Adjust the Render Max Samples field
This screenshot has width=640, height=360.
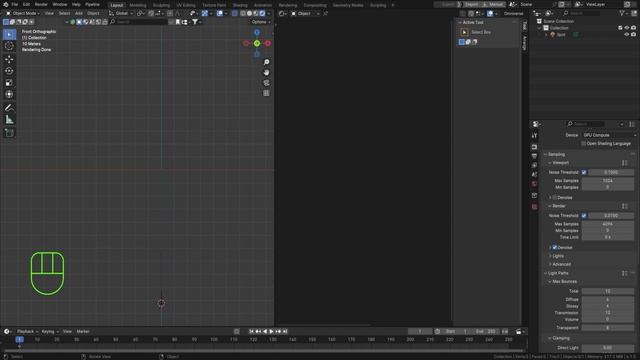tap(608, 224)
